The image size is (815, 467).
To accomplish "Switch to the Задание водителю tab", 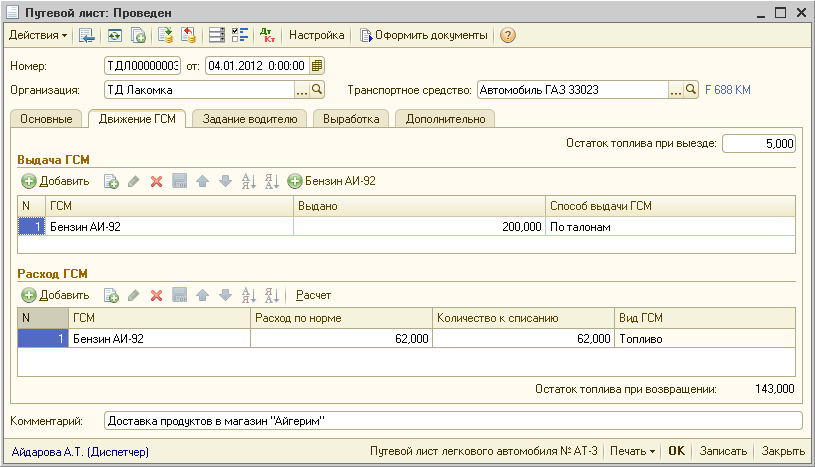I will point(249,119).
